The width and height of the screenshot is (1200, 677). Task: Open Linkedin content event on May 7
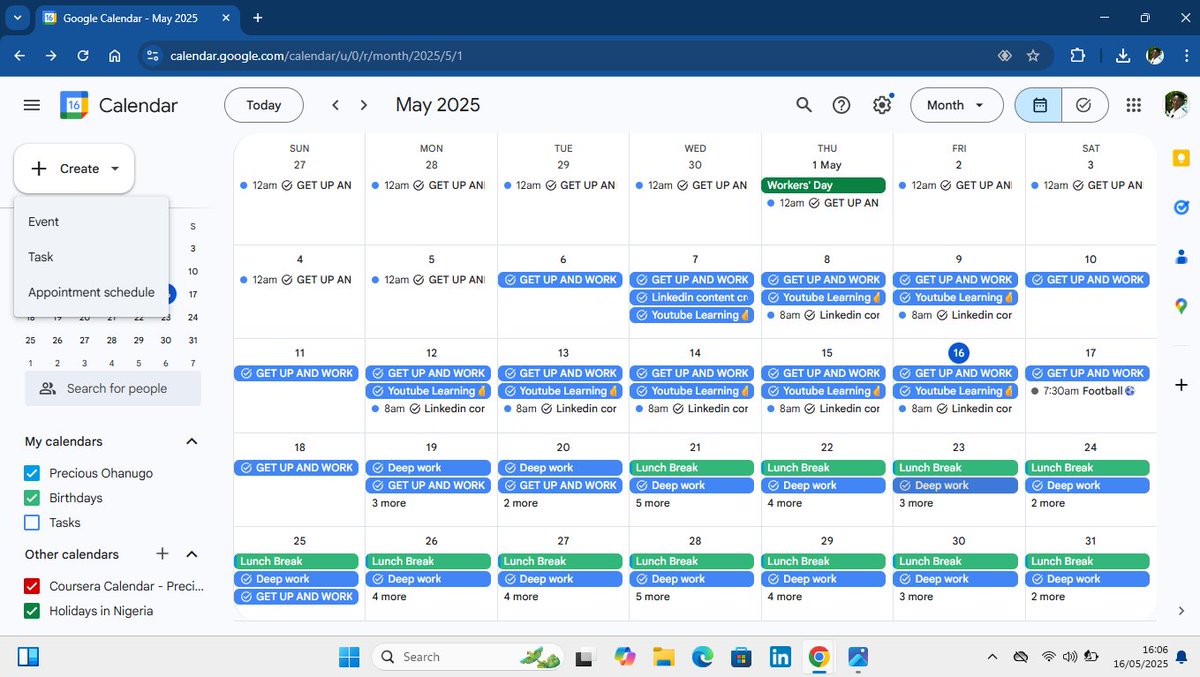click(691, 298)
